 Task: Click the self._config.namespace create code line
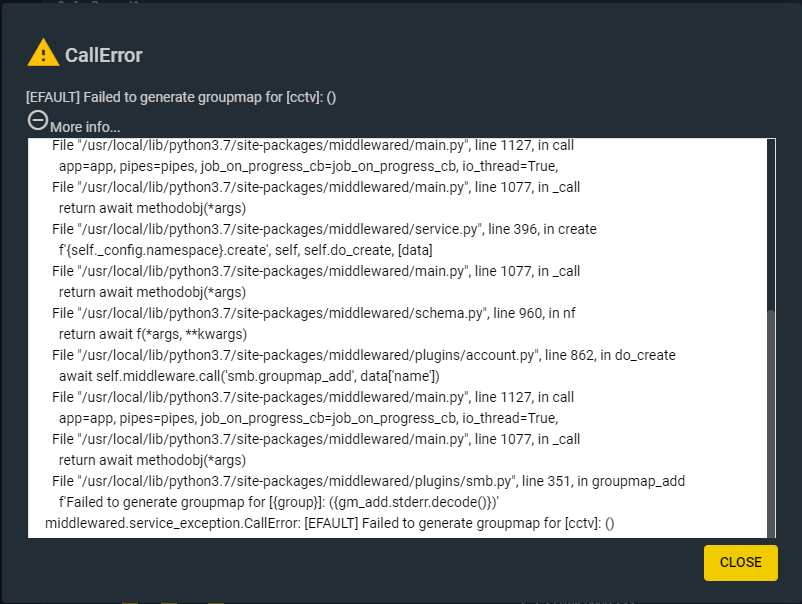click(246, 250)
